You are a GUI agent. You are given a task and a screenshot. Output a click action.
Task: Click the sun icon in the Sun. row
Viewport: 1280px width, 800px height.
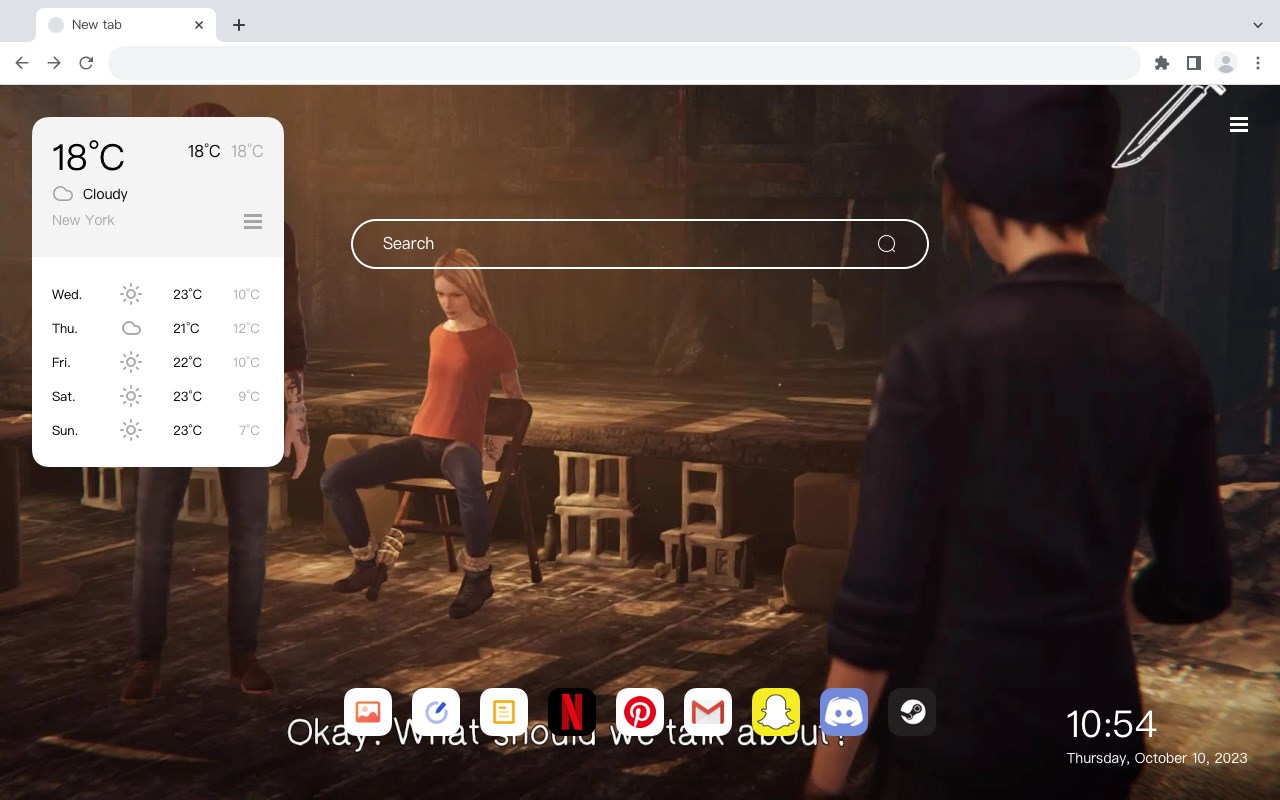131,430
